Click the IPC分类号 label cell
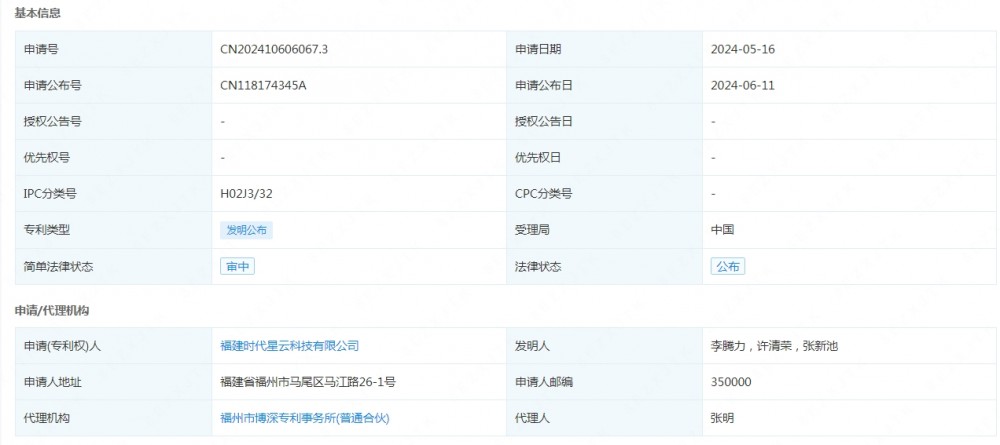This screenshot has width=1000, height=445. coord(114,194)
